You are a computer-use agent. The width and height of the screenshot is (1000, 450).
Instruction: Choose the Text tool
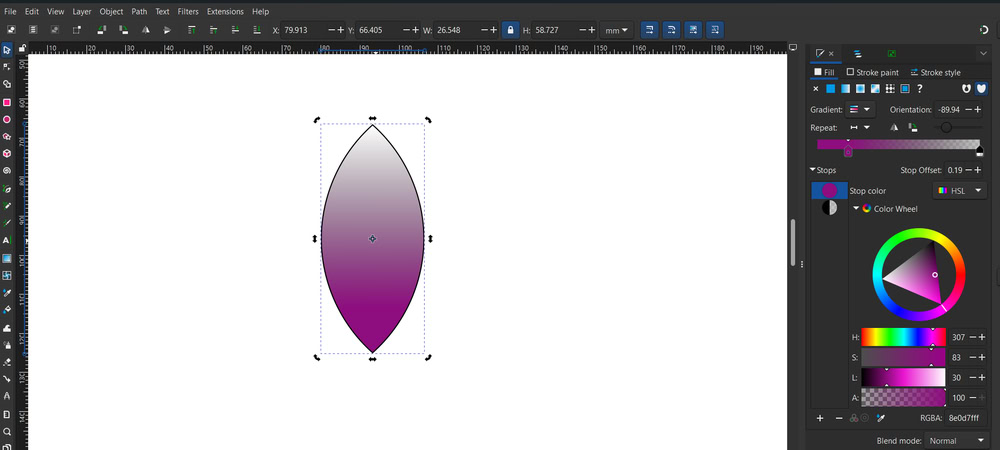point(7,240)
